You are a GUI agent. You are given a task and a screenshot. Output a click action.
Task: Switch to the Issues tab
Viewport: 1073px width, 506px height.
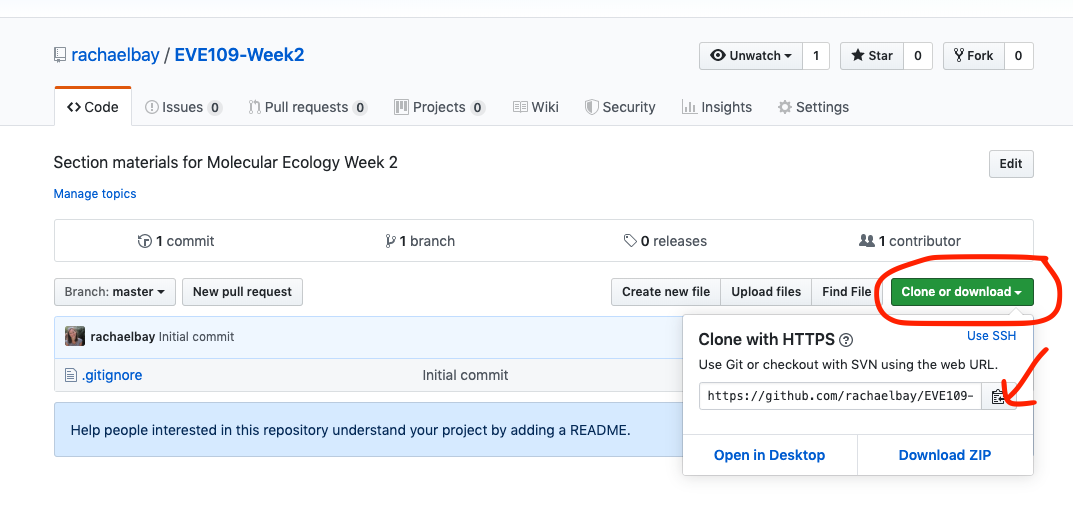point(183,107)
